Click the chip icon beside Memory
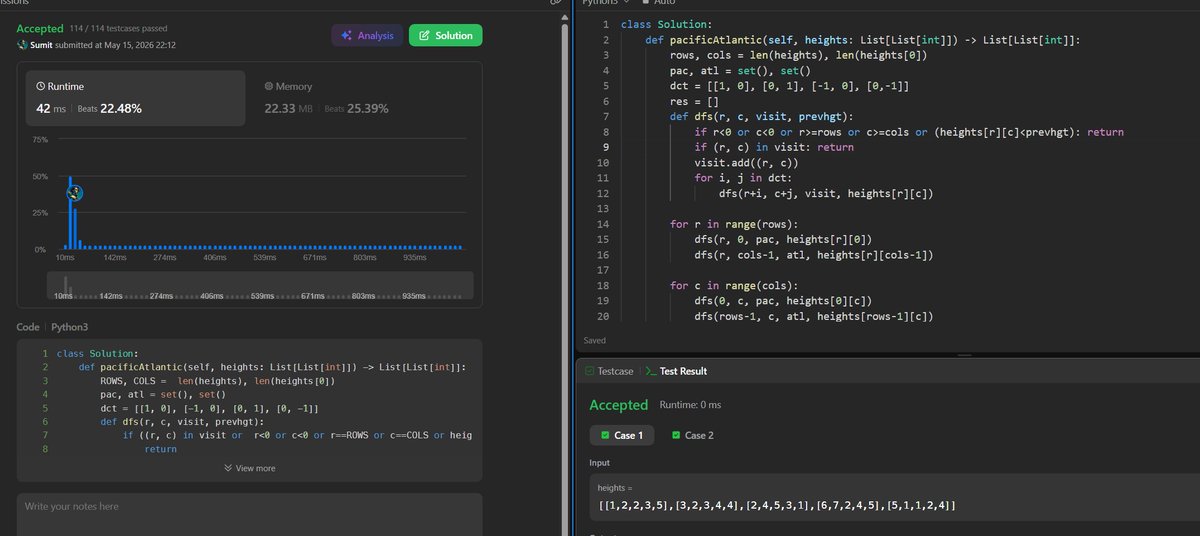 coord(268,87)
